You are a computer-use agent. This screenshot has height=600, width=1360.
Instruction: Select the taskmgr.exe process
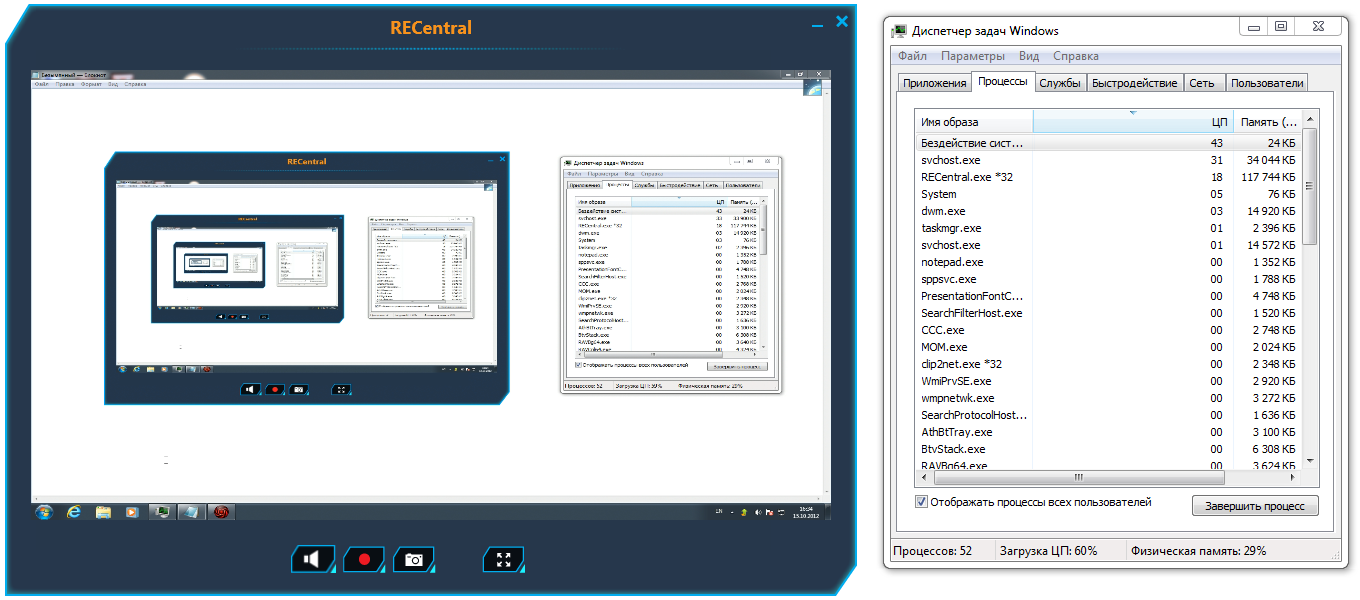[1109, 228]
